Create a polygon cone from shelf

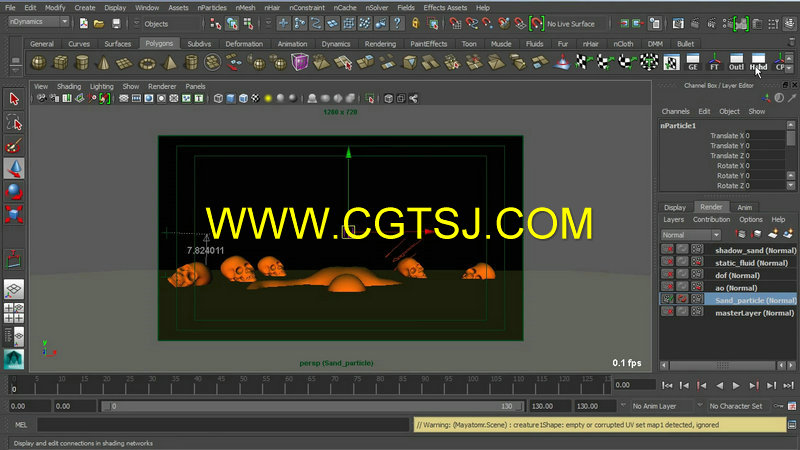pyautogui.click(x=104, y=63)
